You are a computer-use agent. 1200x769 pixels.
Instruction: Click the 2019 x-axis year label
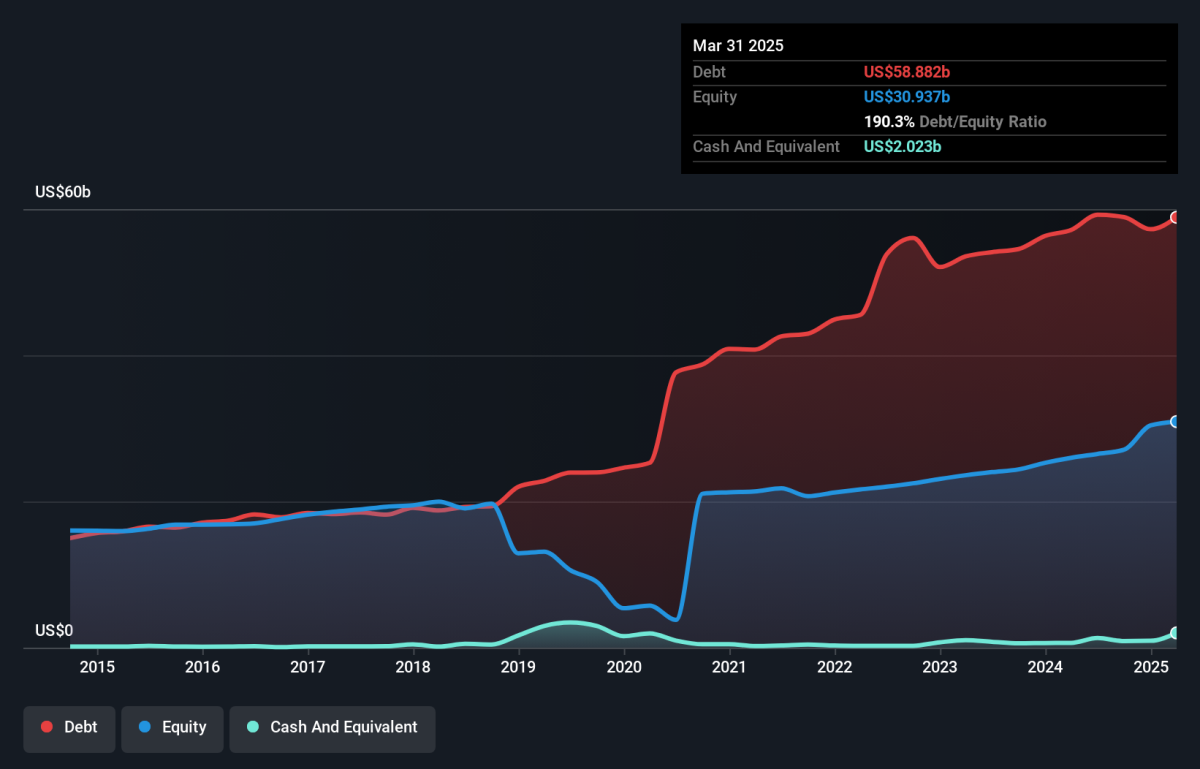(518, 667)
